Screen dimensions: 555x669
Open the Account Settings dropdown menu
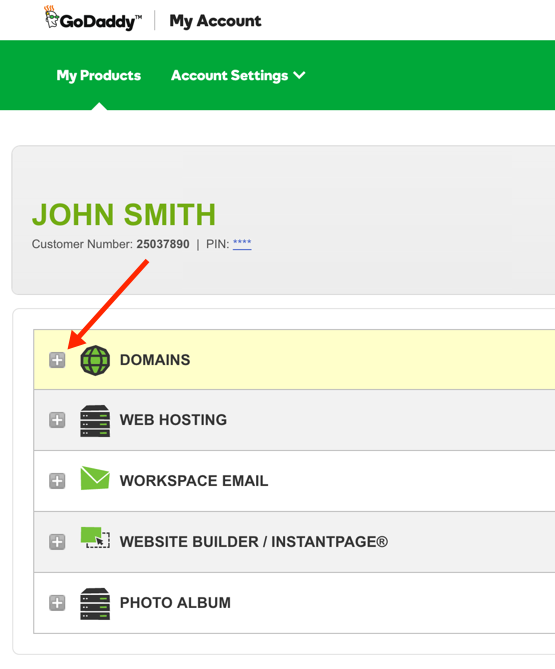pyautogui.click(x=238, y=76)
